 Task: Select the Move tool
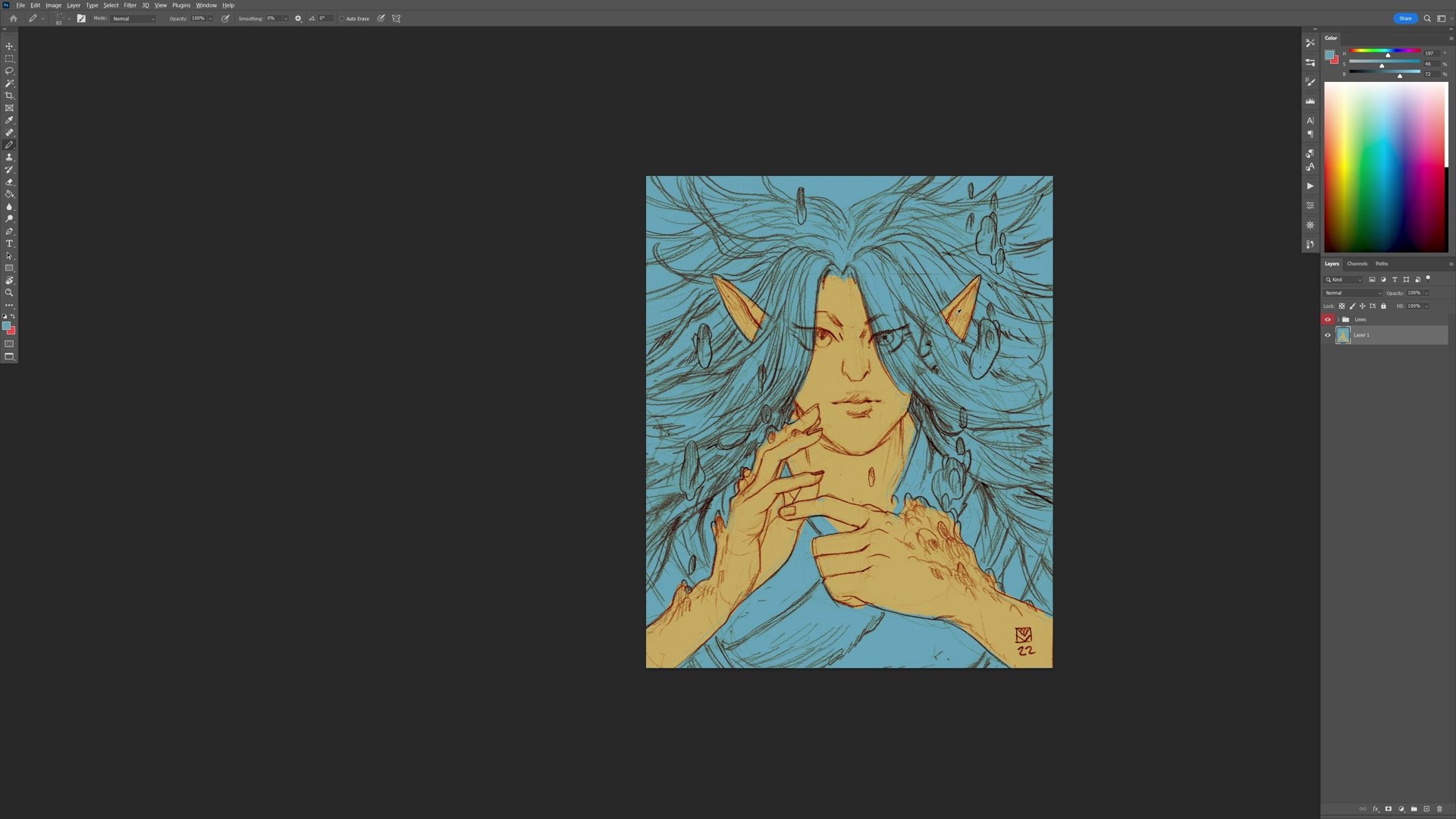(9, 46)
